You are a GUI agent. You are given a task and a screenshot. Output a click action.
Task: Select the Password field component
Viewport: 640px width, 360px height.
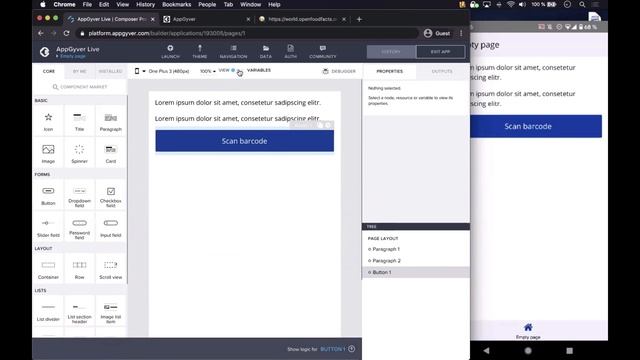(79, 228)
